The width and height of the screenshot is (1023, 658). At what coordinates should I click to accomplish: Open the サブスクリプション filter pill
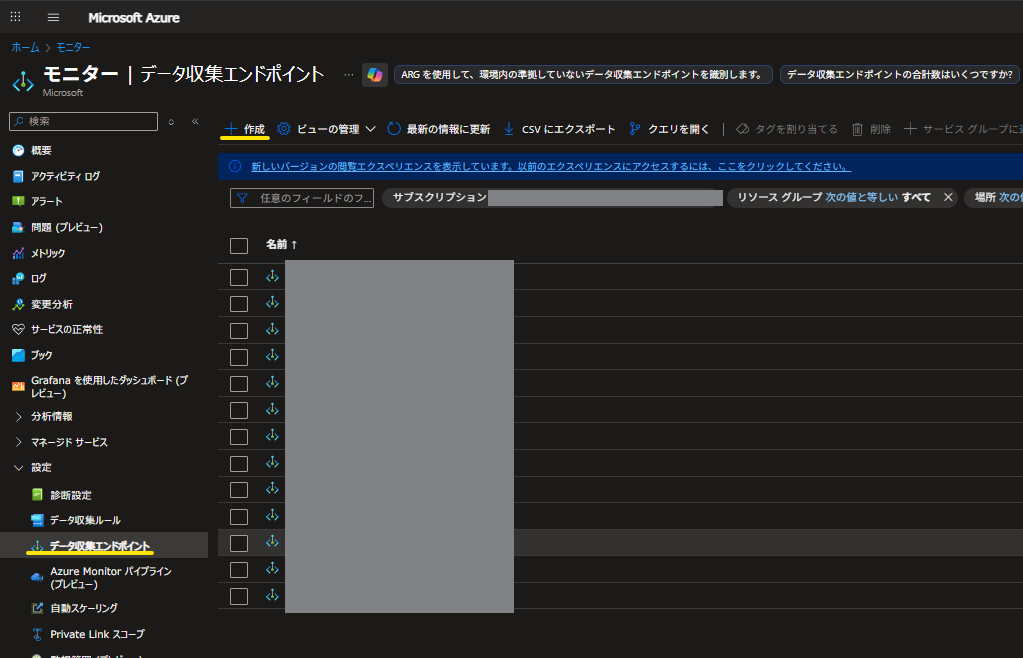(x=552, y=198)
